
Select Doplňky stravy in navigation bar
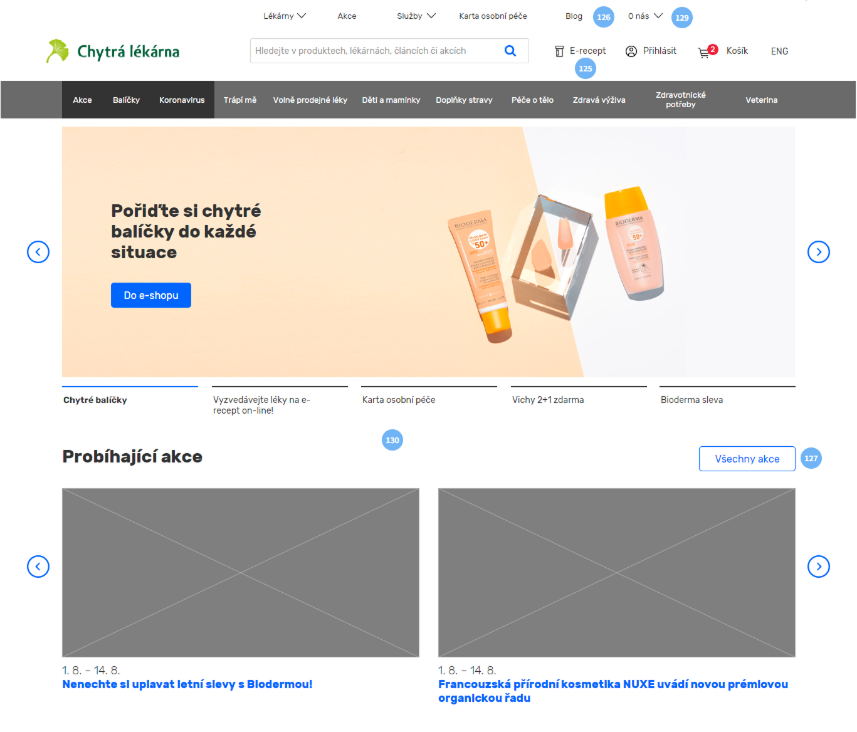[x=464, y=100]
